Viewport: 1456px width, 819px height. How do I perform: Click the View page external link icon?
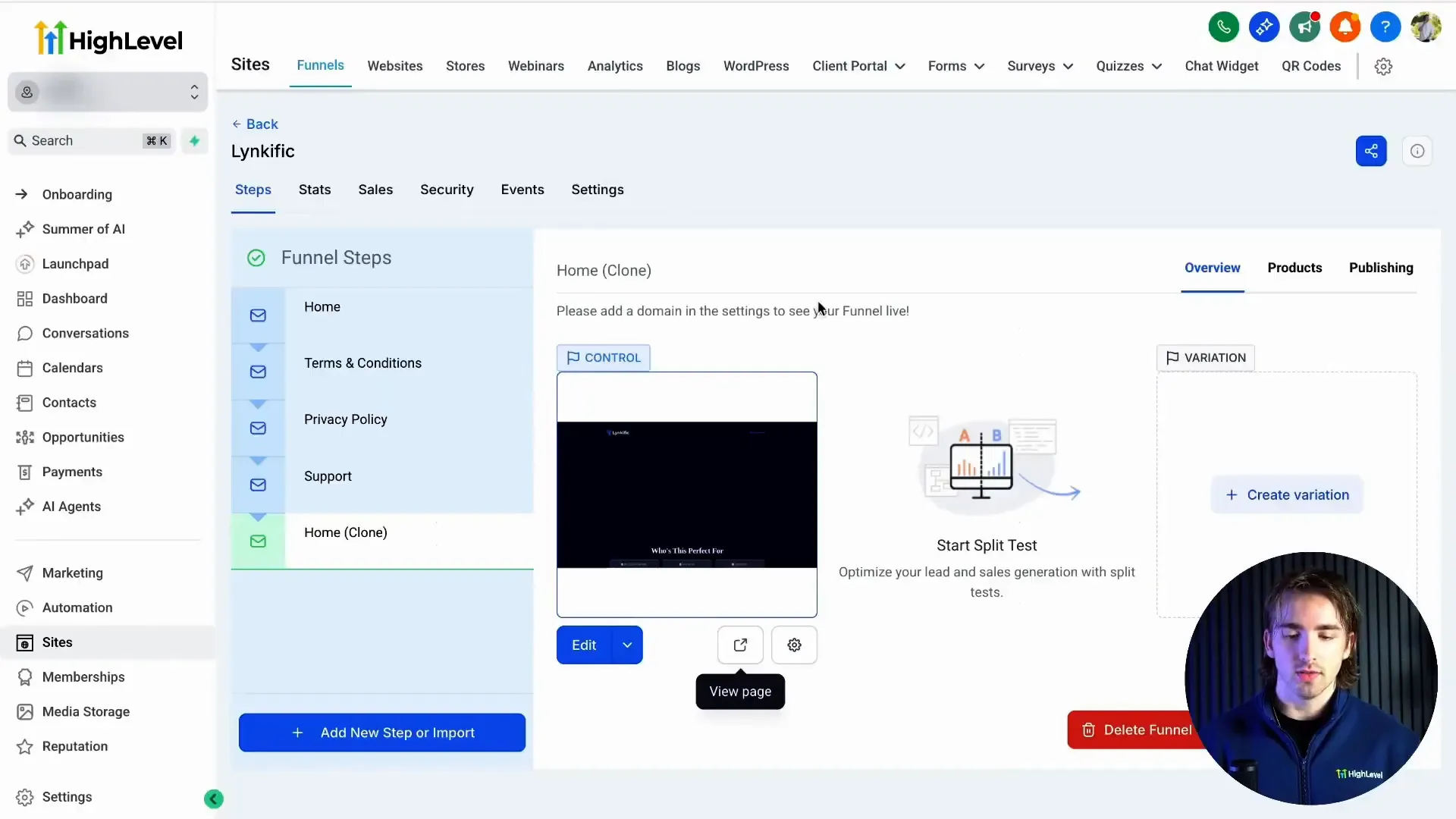tap(740, 645)
